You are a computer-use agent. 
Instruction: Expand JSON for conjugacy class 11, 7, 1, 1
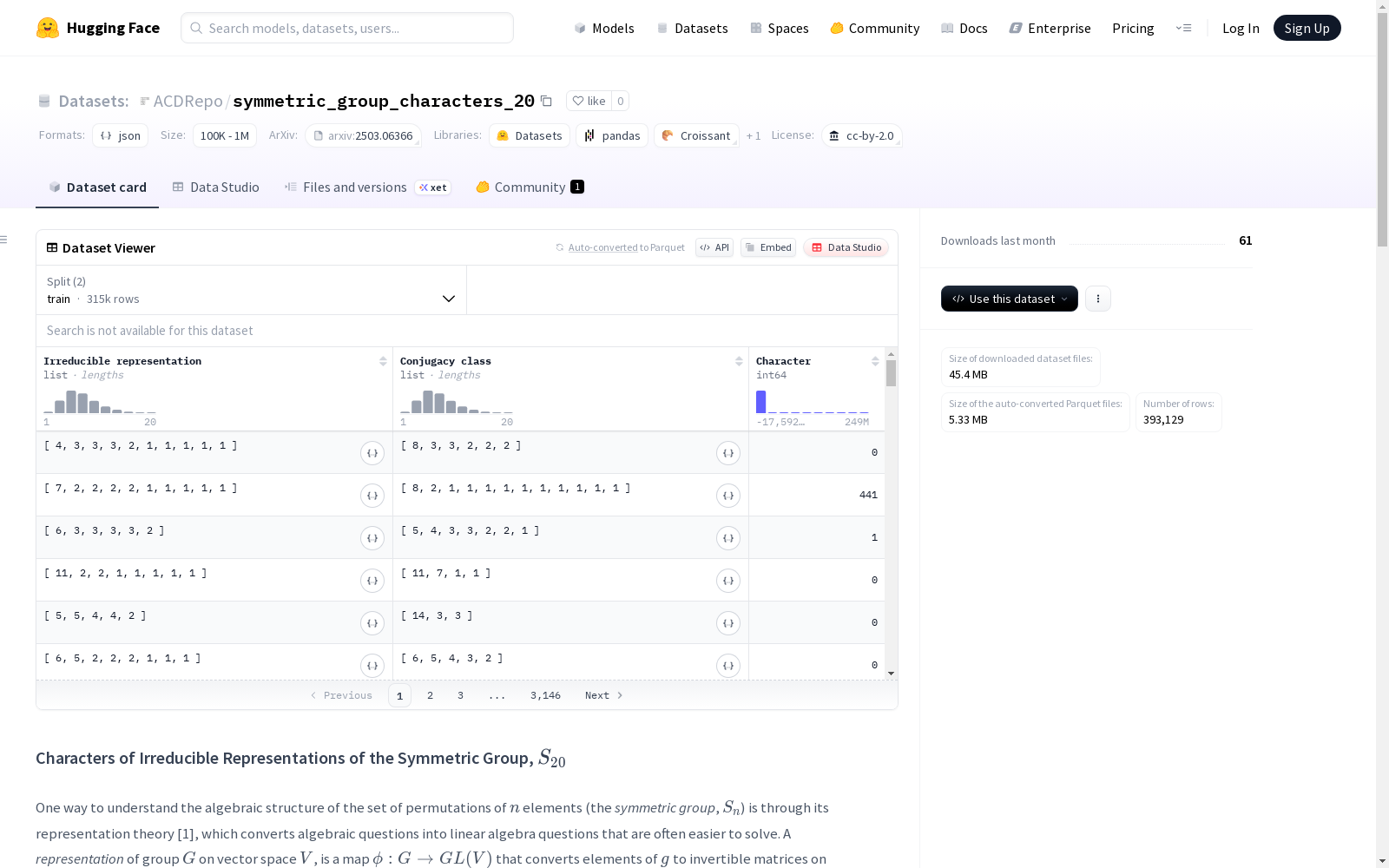click(x=728, y=581)
